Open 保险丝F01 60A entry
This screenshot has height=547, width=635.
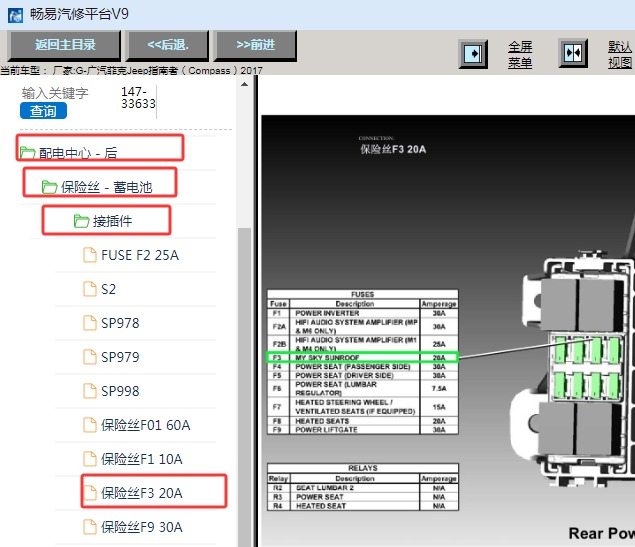pos(145,425)
